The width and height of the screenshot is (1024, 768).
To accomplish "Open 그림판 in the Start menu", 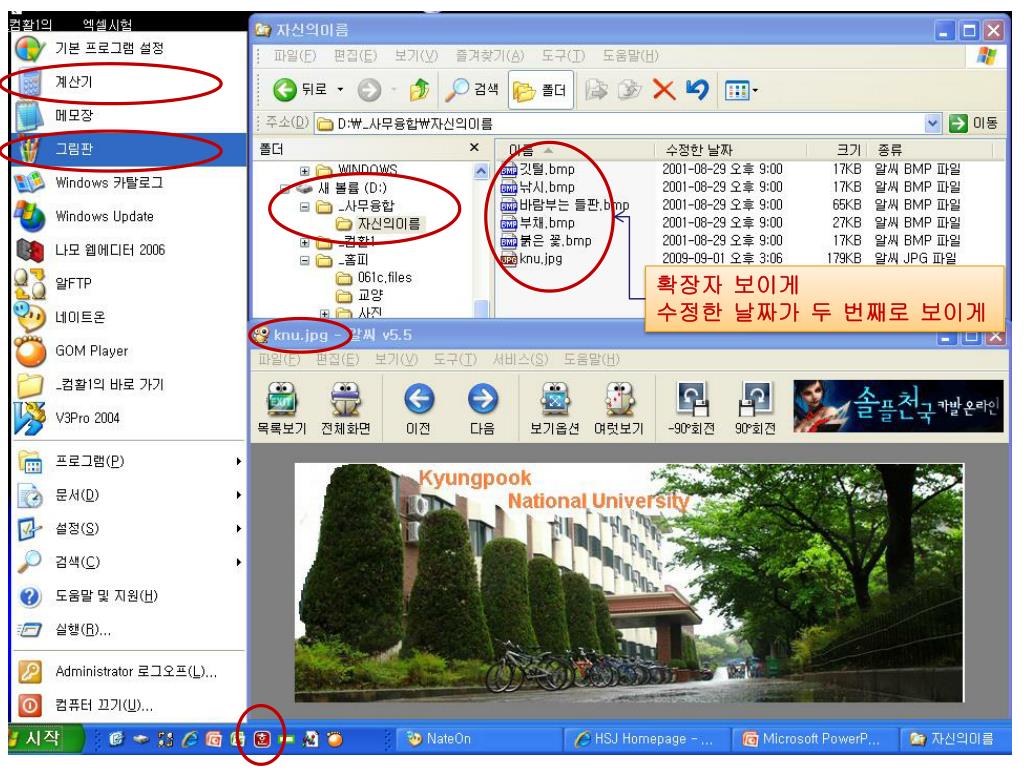I will point(128,149).
